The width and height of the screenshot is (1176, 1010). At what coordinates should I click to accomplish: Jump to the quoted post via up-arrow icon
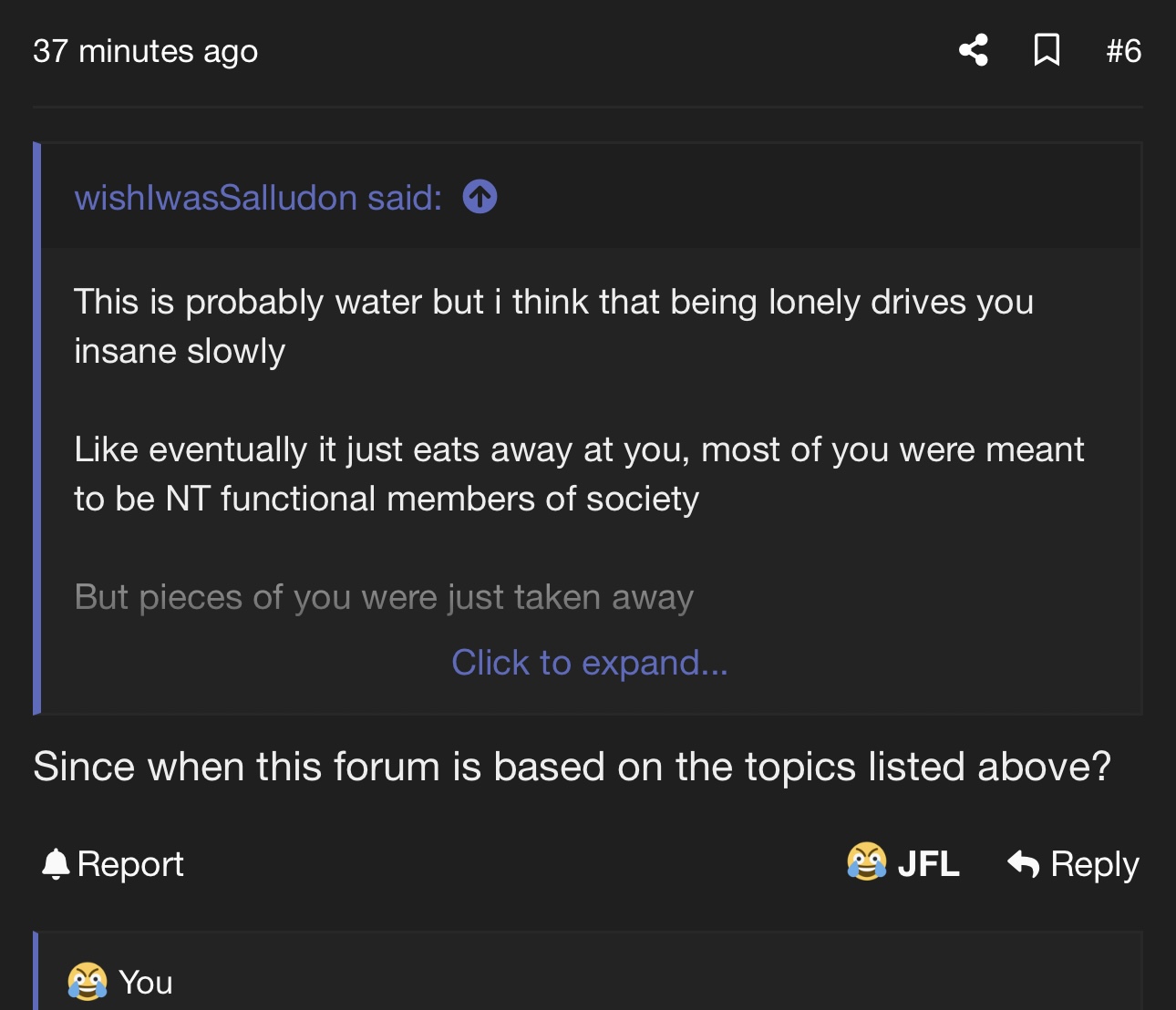pyautogui.click(x=480, y=197)
